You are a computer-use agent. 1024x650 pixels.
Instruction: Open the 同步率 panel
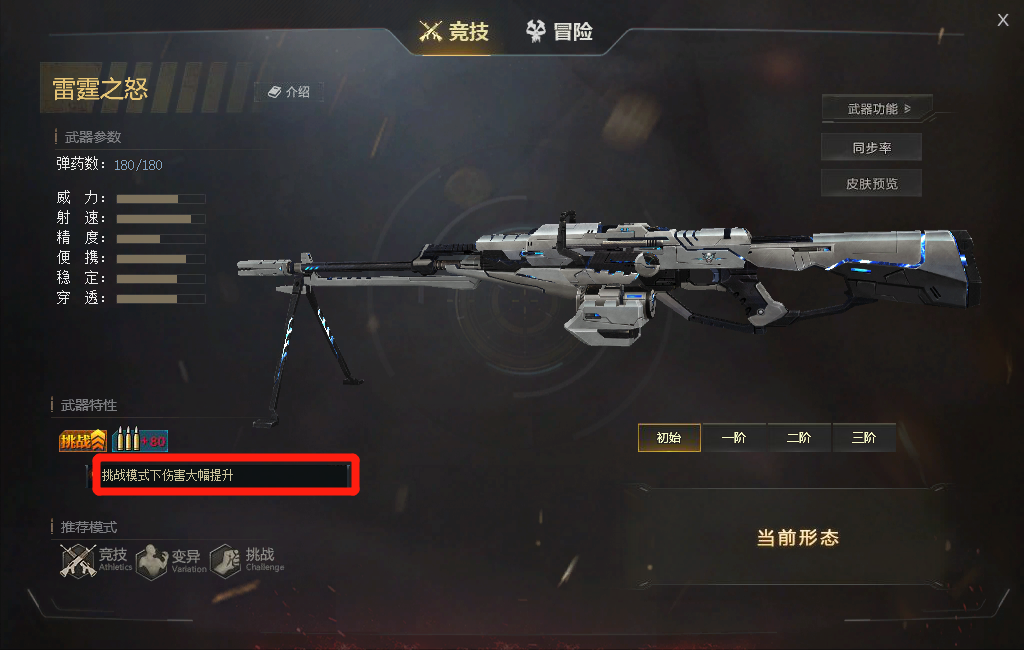point(871,148)
